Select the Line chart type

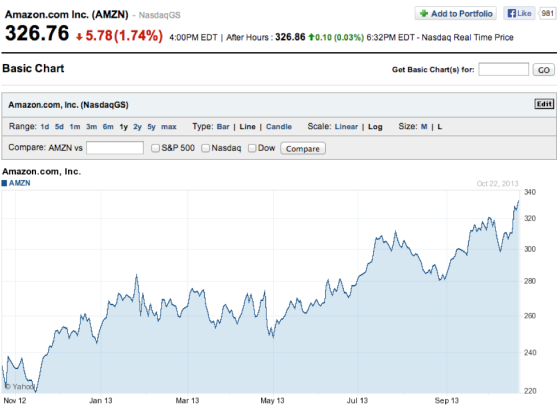coord(248,126)
